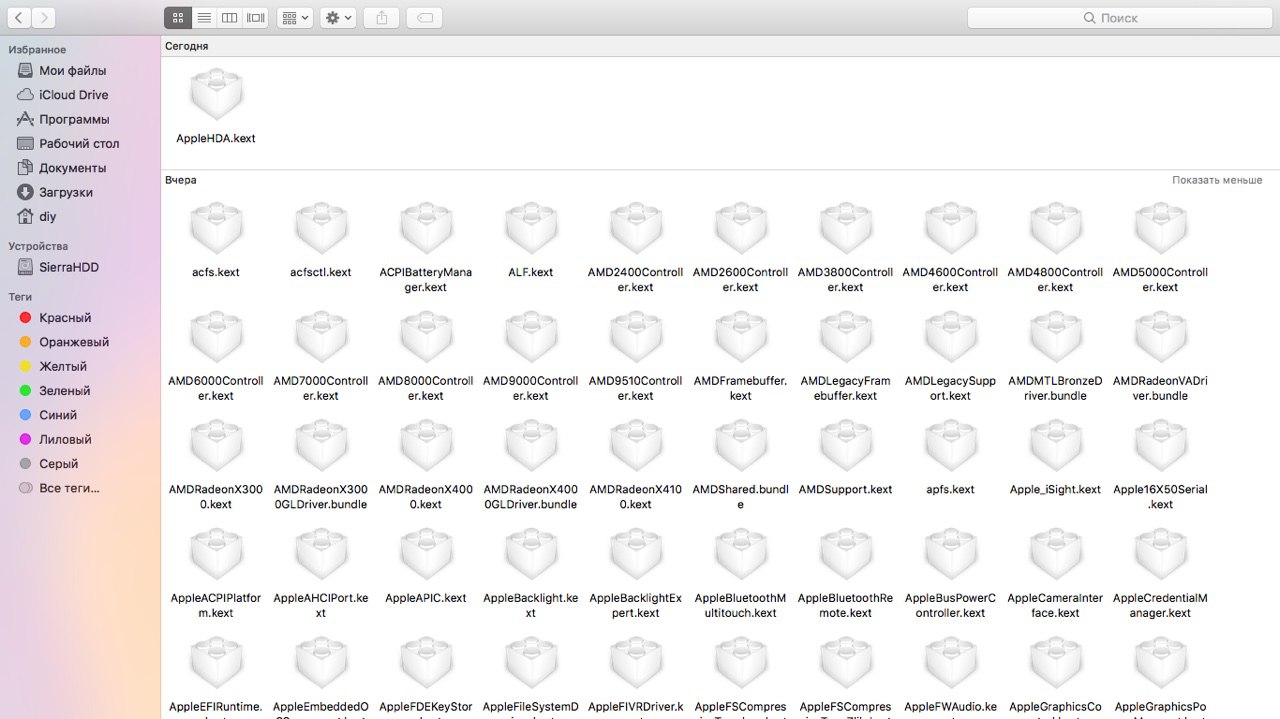Select the ALF.kext file icon
The image size is (1280, 719).
[x=531, y=228]
